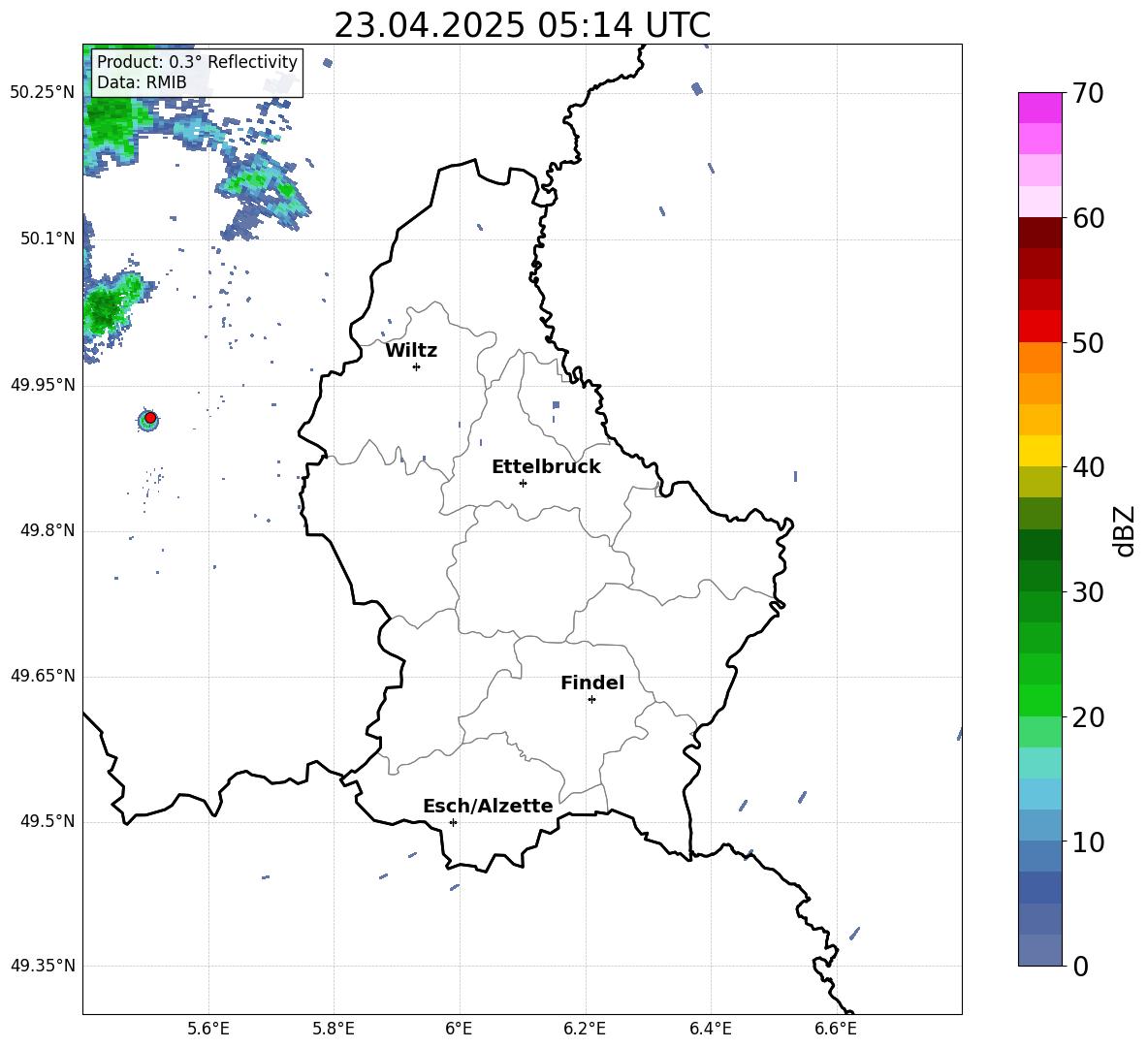The image size is (1148, 1048).
Task: Click the Wiltz station label
Action: (411, 351)
